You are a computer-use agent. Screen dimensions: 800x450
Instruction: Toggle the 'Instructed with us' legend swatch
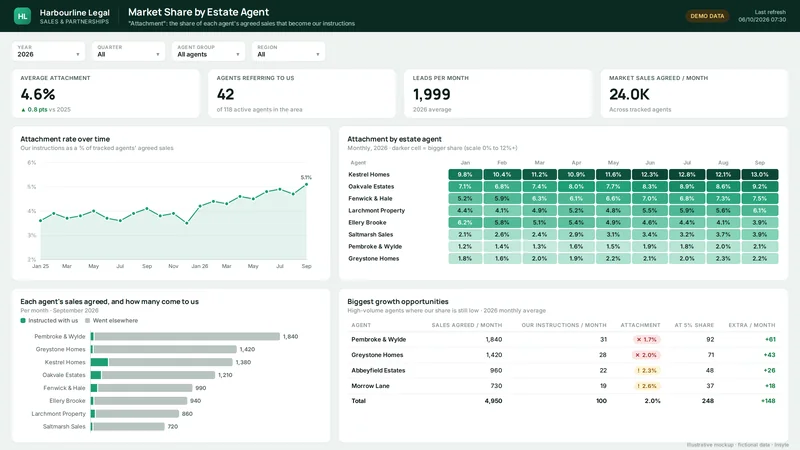23,321
